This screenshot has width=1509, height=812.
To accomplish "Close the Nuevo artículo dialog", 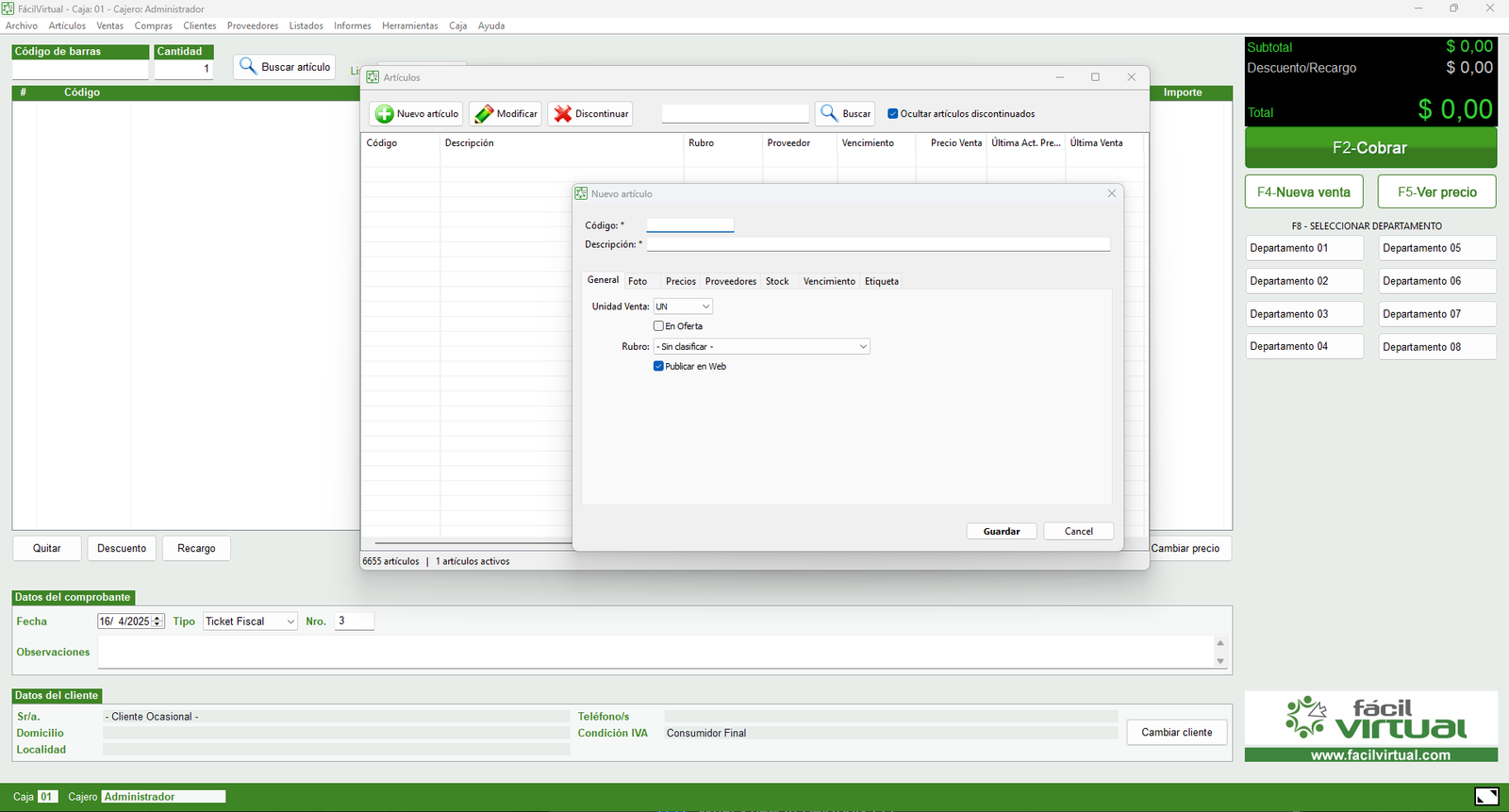I will (x=1112, y=193).
